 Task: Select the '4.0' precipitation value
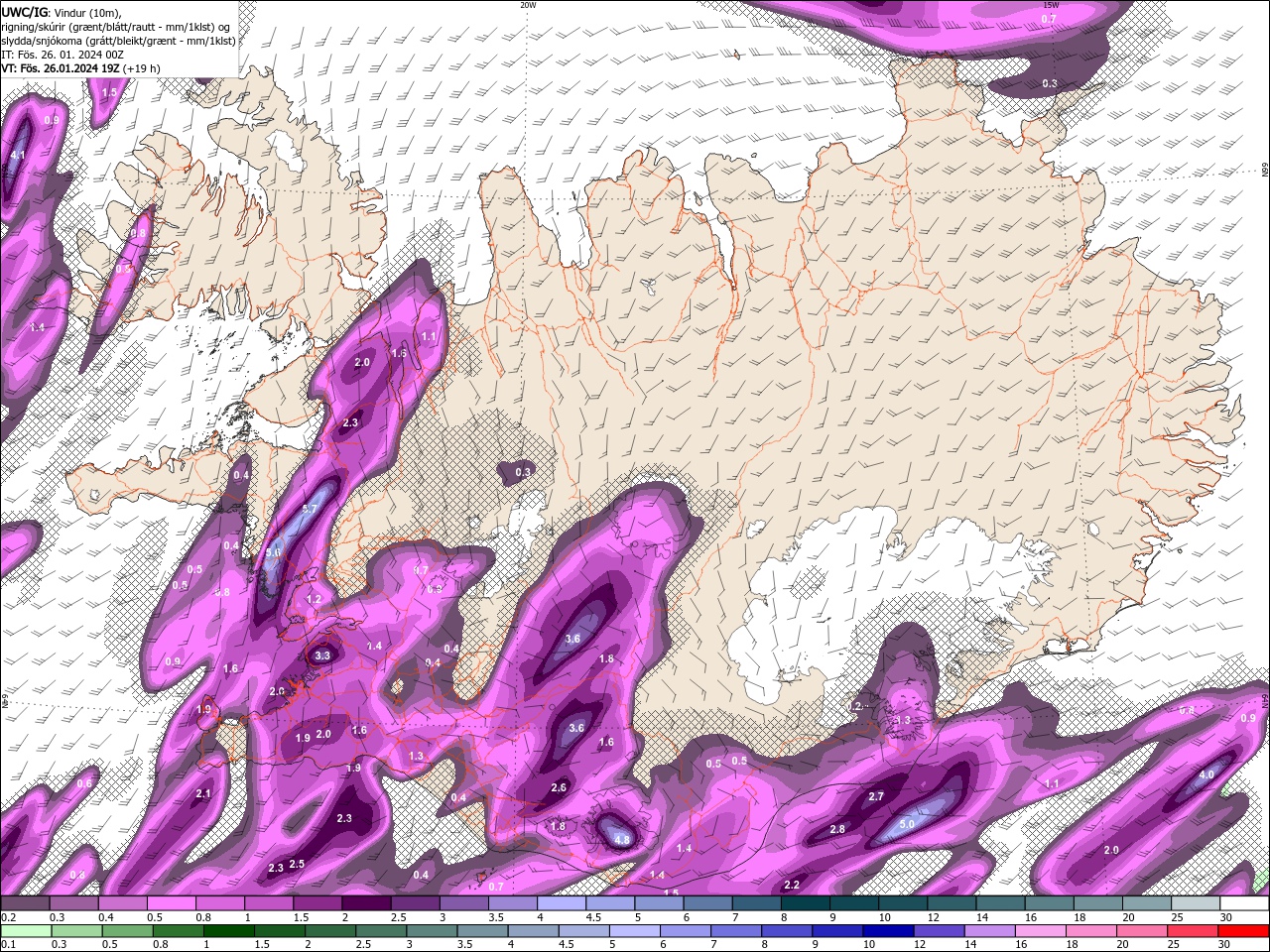pos(1207,774)
